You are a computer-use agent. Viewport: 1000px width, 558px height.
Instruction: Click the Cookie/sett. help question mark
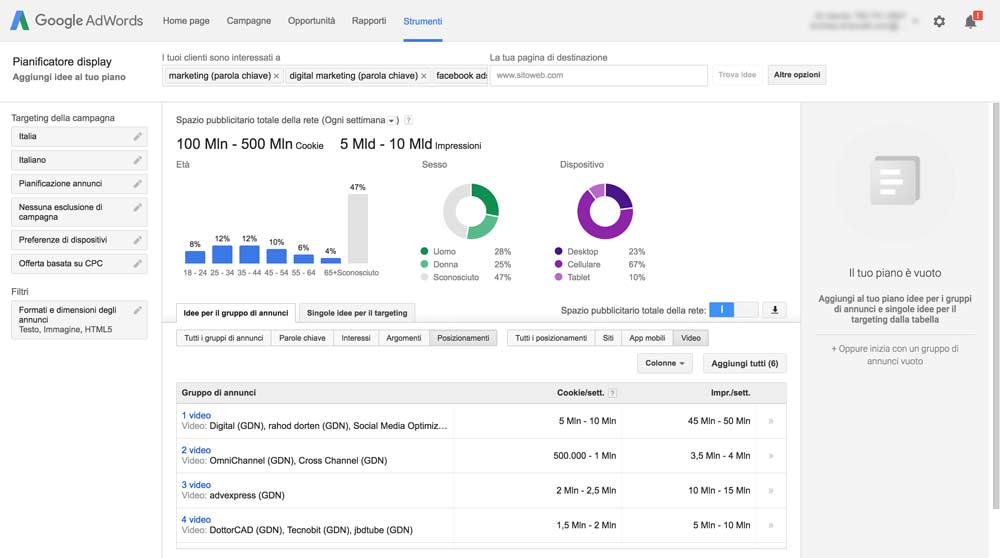pyautogui.click(x=612, y=393)
